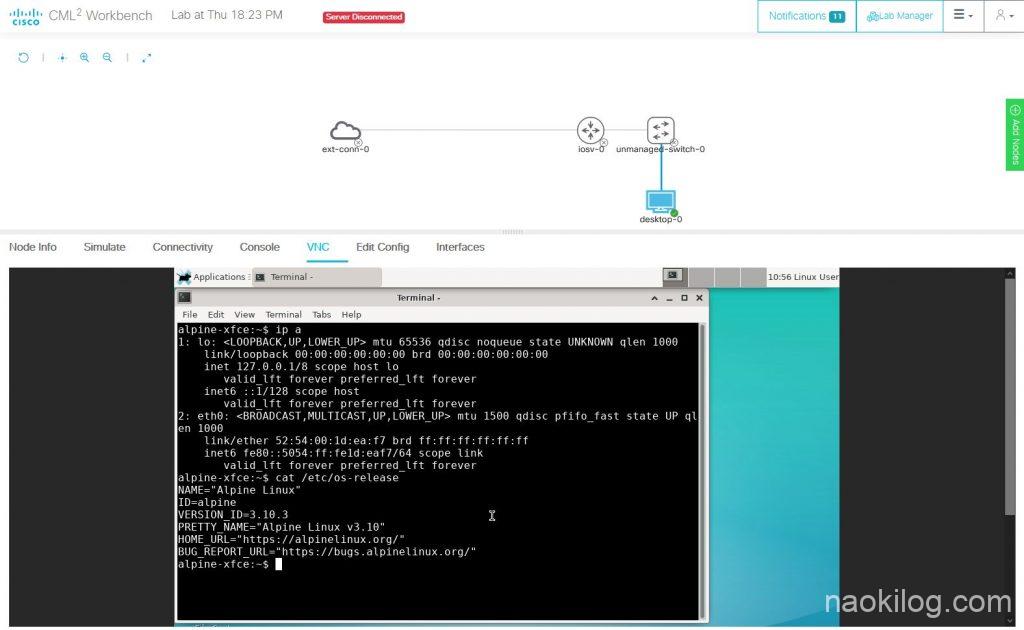The image size is (1024, 630).
Task: Select the fourth workspace in XFCE switcher
Action: click(753, 276)
